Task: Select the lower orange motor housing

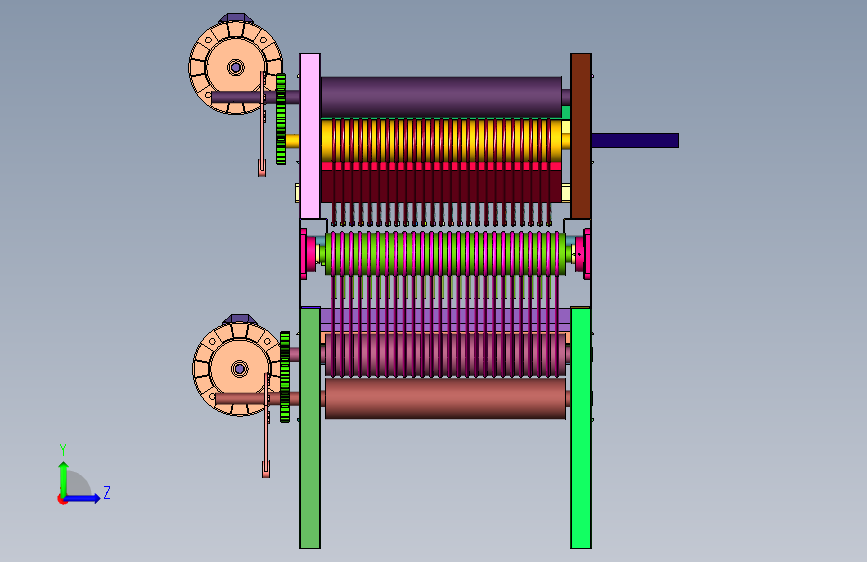Action: (x=238, y=368)
